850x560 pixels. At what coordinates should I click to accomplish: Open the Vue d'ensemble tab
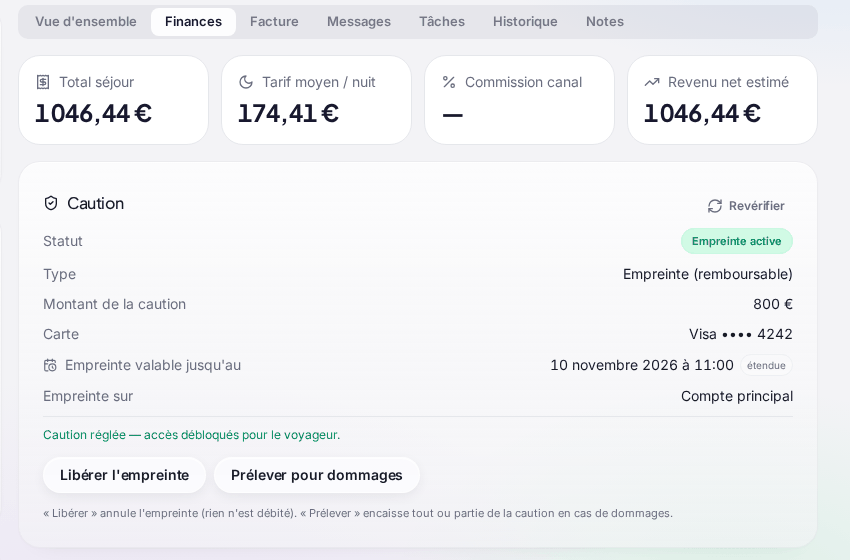[86, 22]
